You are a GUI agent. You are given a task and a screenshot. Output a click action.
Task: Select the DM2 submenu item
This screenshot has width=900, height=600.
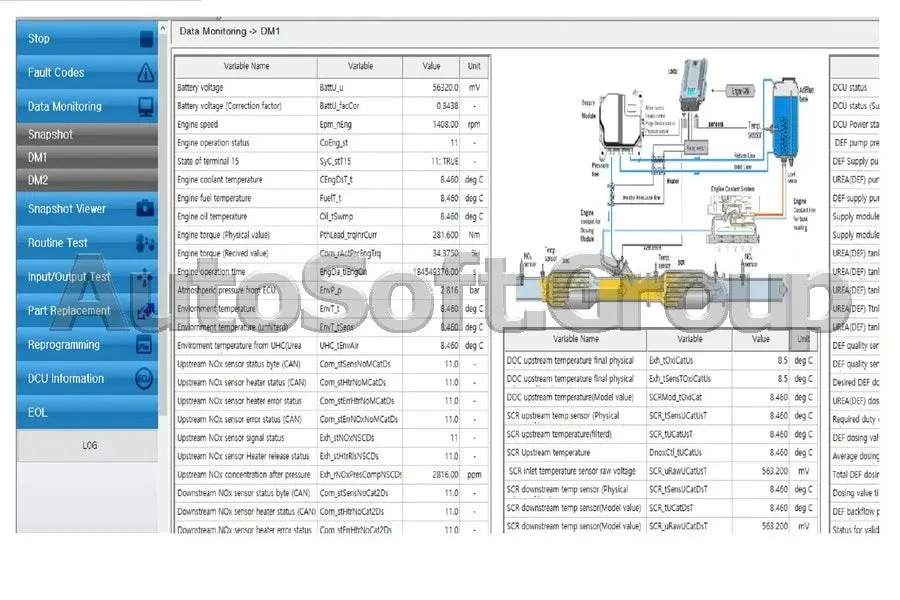coord(87,180)
